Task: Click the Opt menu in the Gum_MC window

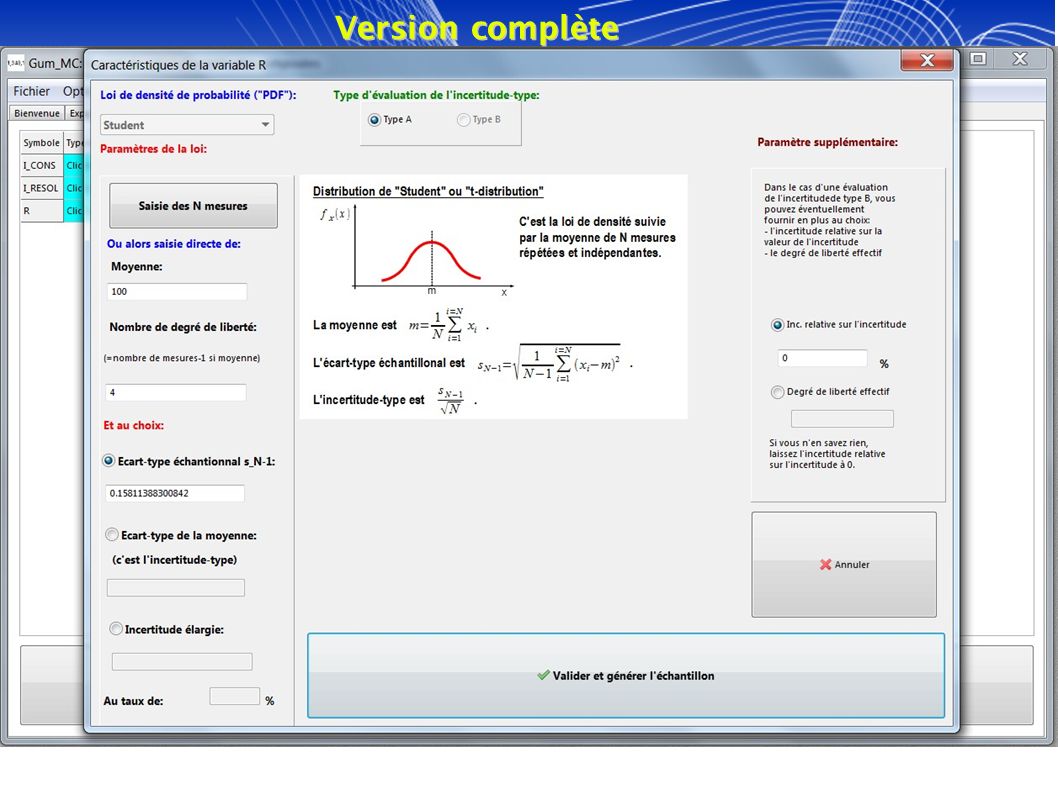Action: [72, 91]
